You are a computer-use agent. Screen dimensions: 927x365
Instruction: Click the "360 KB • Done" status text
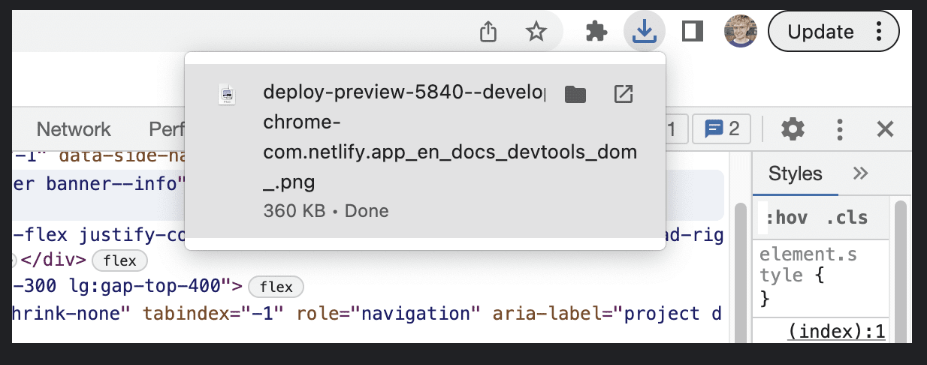pos(326,211)
